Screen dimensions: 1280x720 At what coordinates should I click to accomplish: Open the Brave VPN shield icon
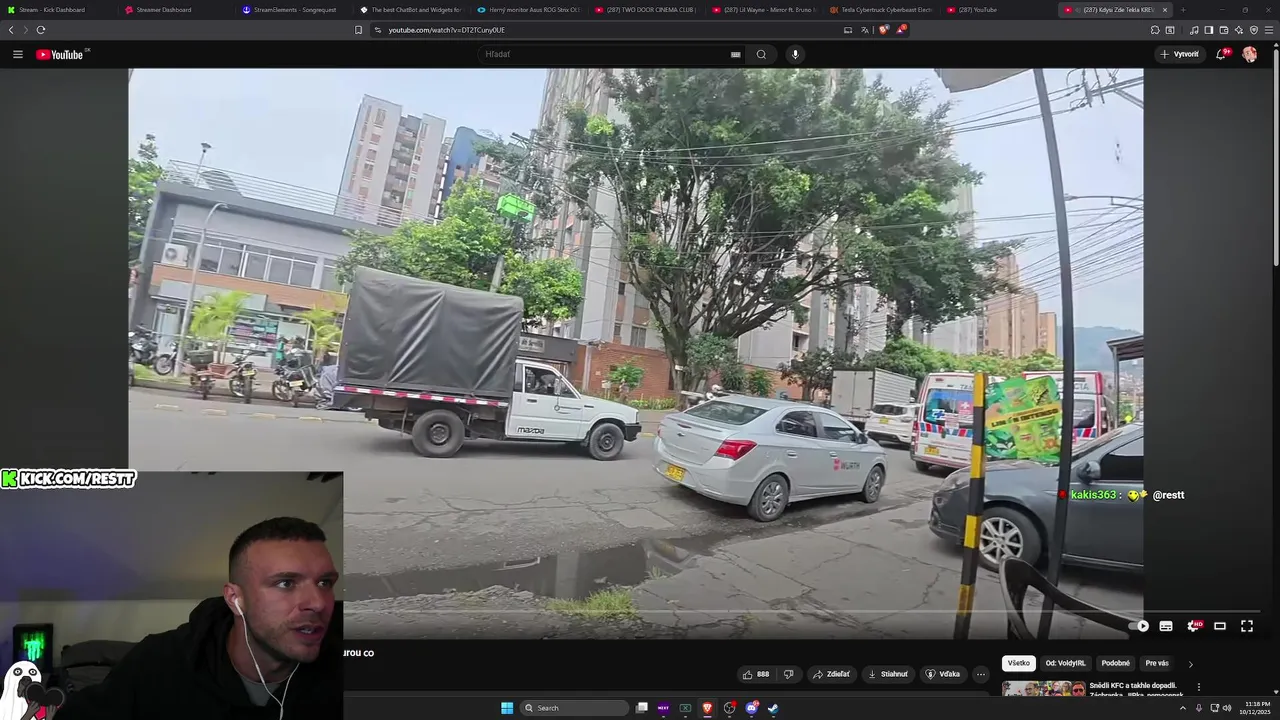tap(1254, 30)
